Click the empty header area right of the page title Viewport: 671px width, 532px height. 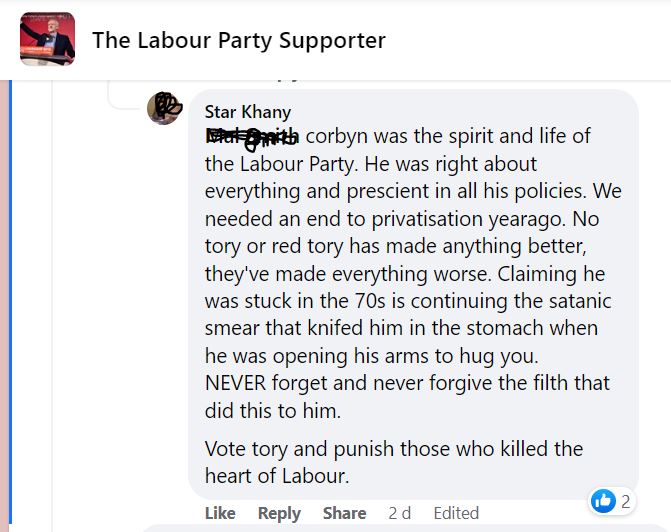(x=530, y=40)
